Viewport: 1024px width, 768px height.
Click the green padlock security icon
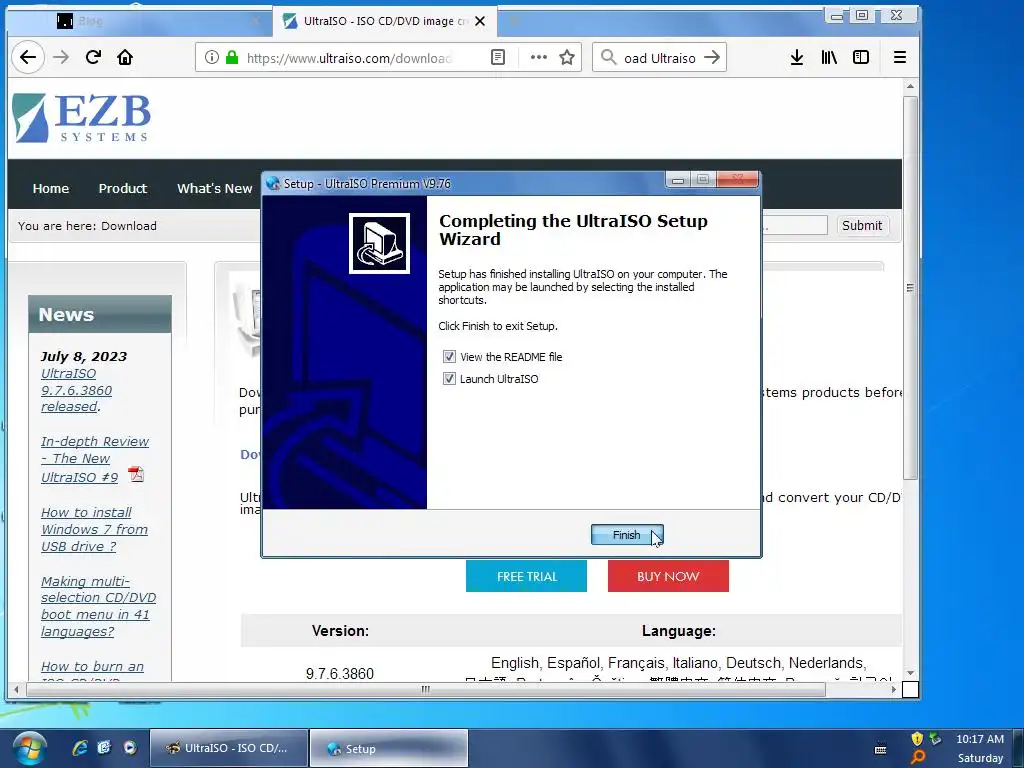tap(232, 57)
